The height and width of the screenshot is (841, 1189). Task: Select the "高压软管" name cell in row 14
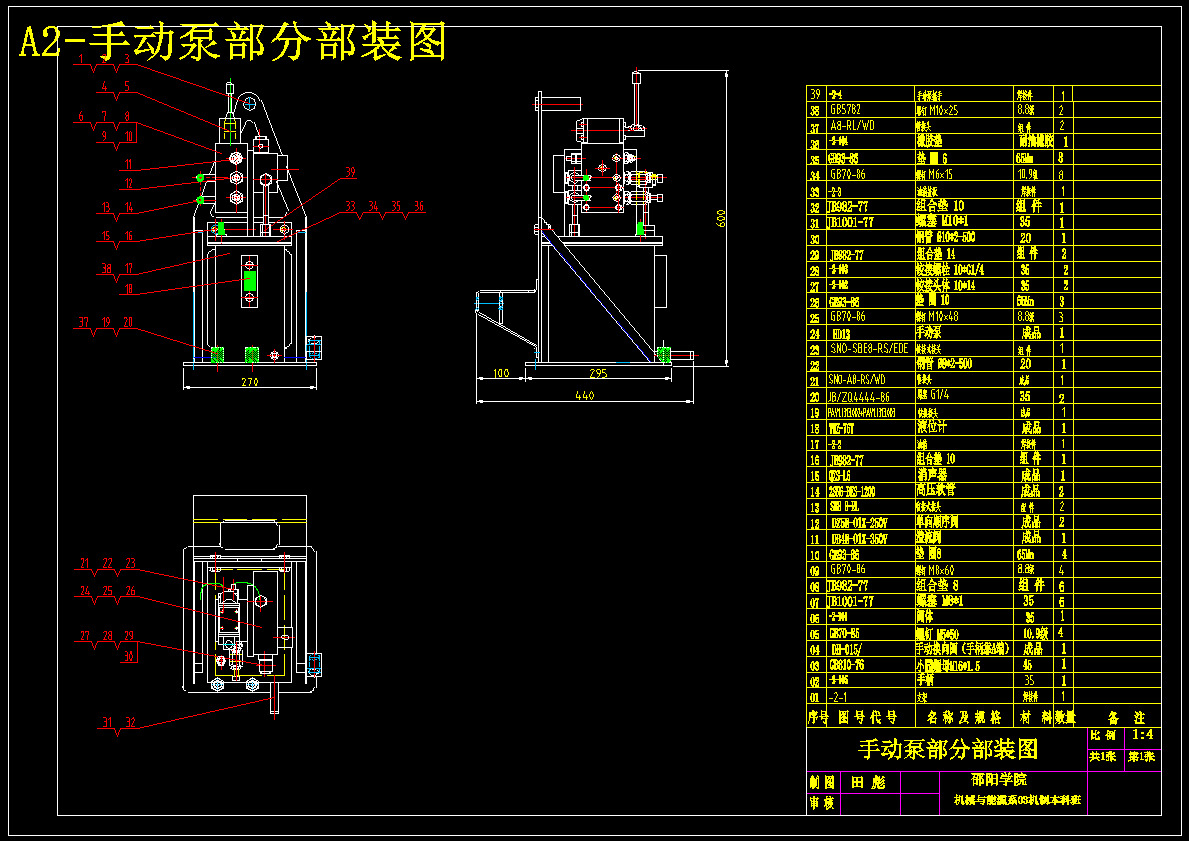point(936,491)
